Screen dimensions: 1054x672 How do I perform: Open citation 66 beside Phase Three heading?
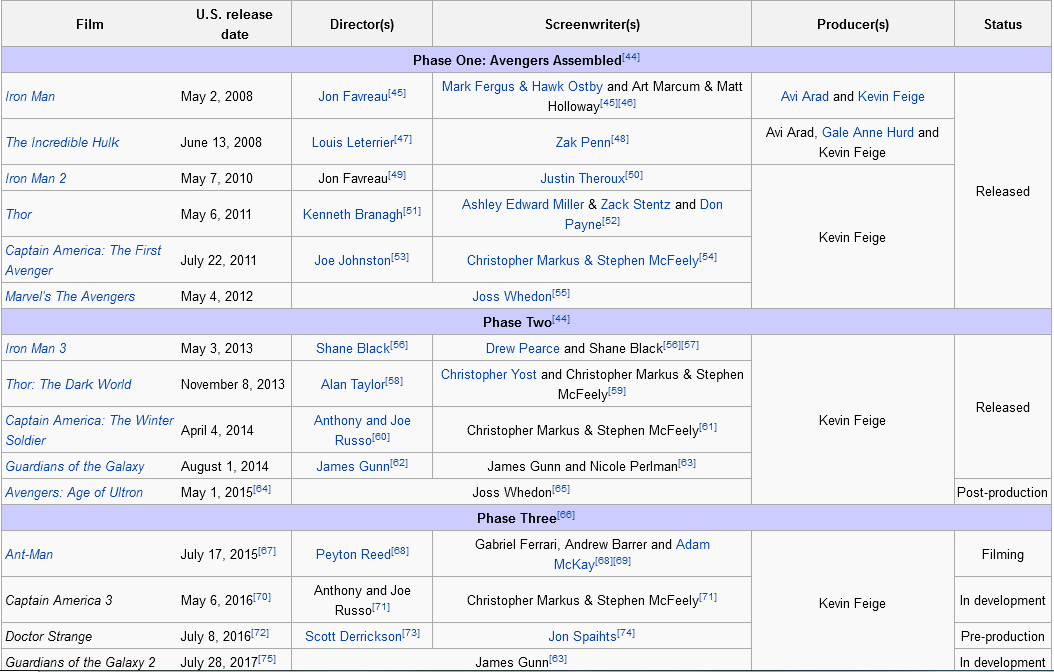[566, 515]
